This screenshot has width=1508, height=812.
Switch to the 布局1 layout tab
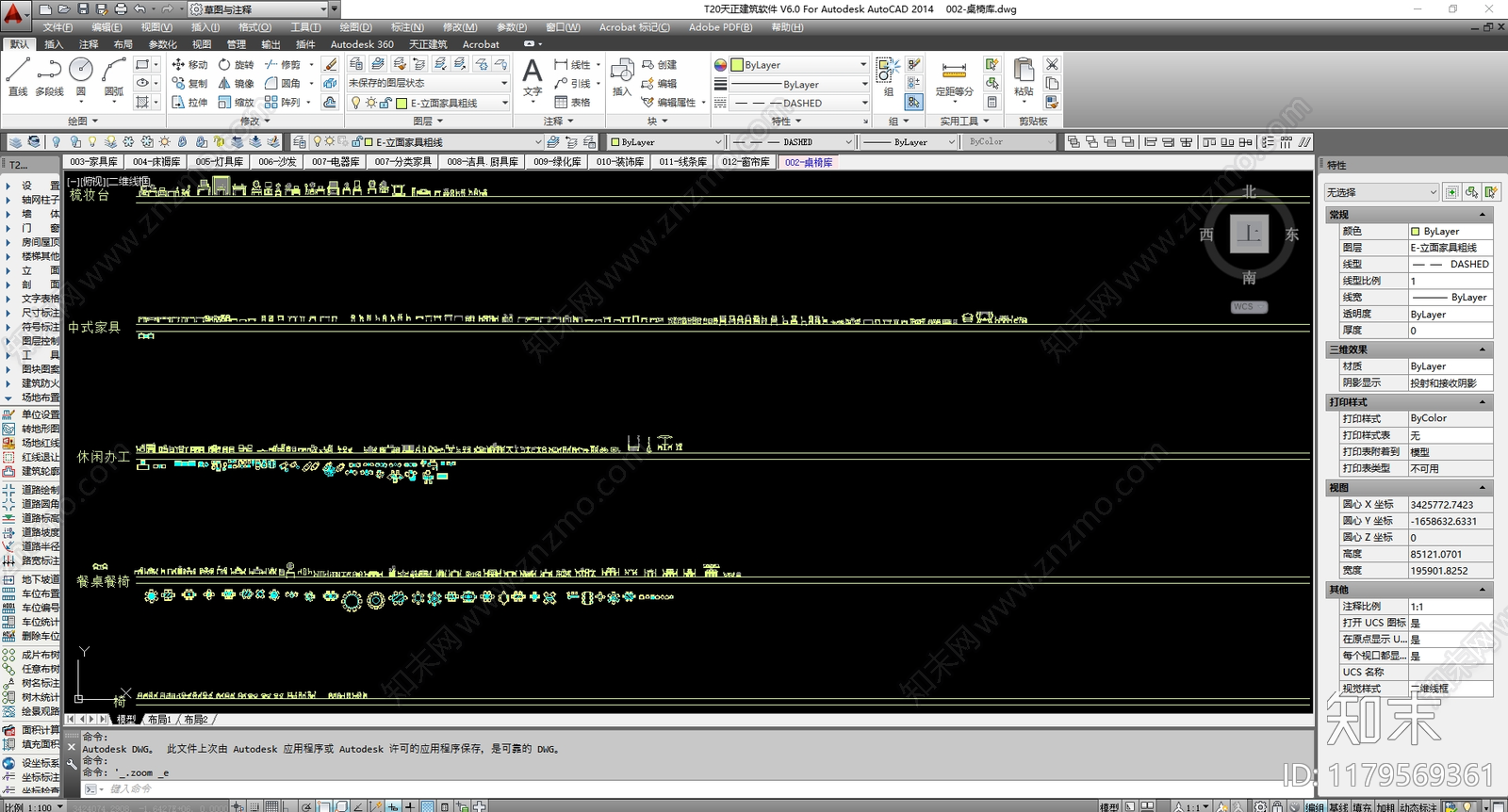(x=159, y=720)
